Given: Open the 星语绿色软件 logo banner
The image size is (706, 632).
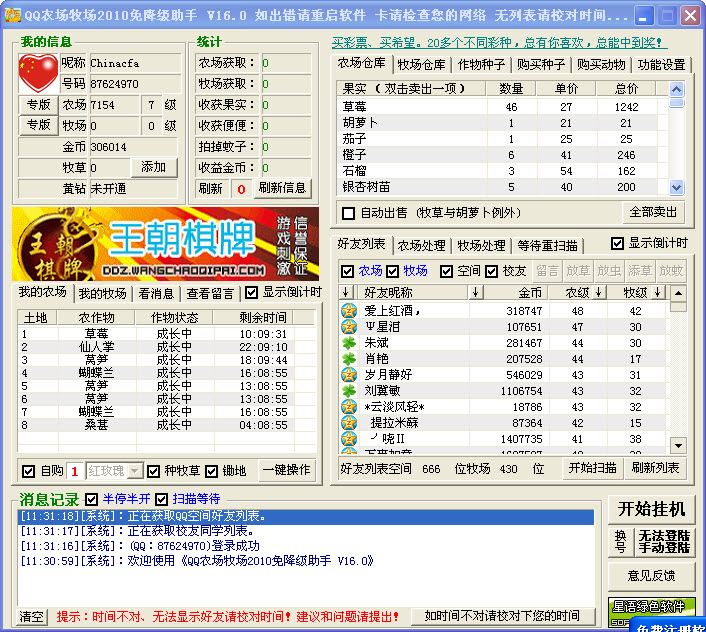Looking at the screenshot, I should [x=652, y=612].
